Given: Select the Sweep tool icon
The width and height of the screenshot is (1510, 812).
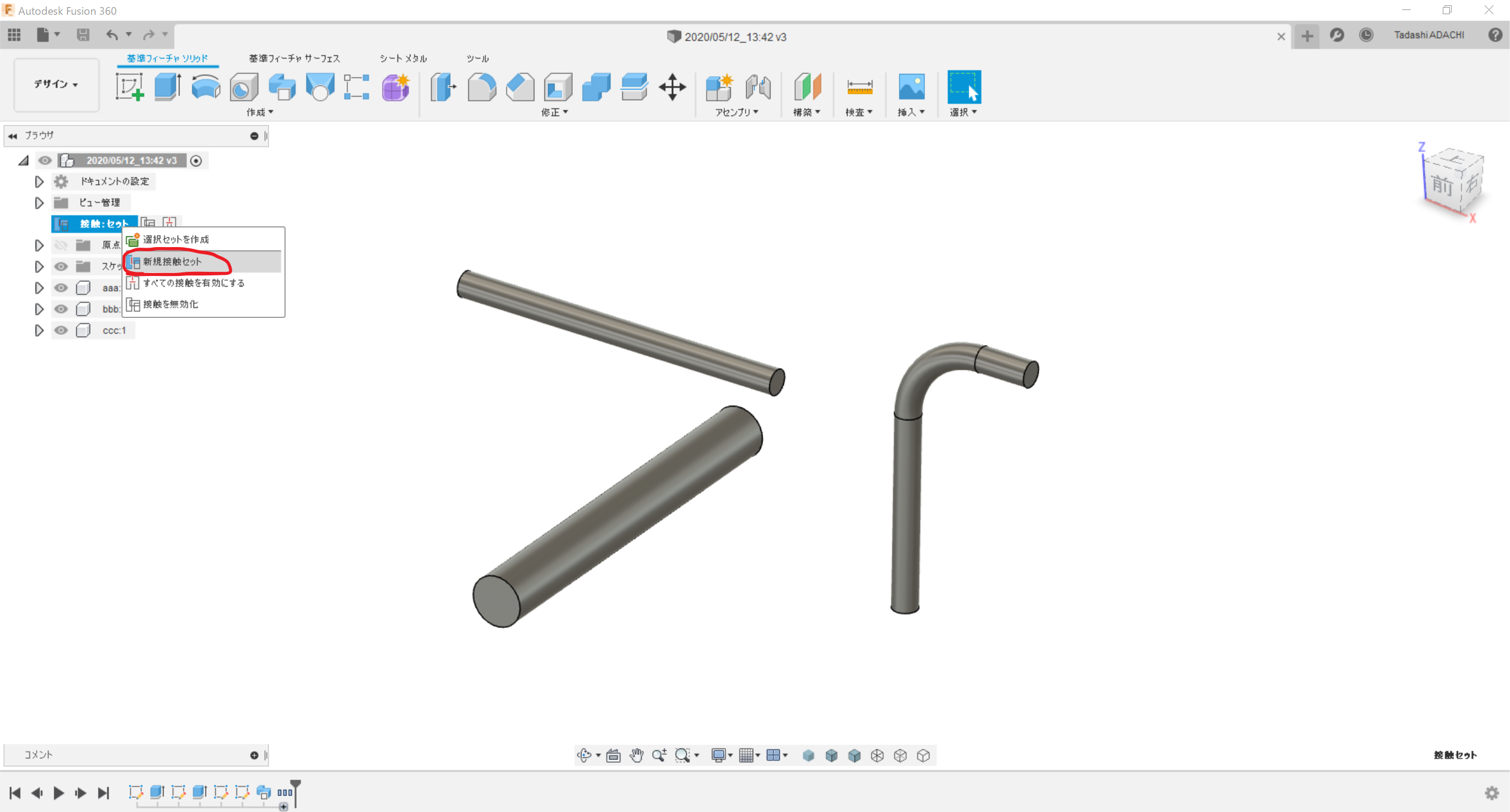Looking at the screenshot, I should 282,87.
